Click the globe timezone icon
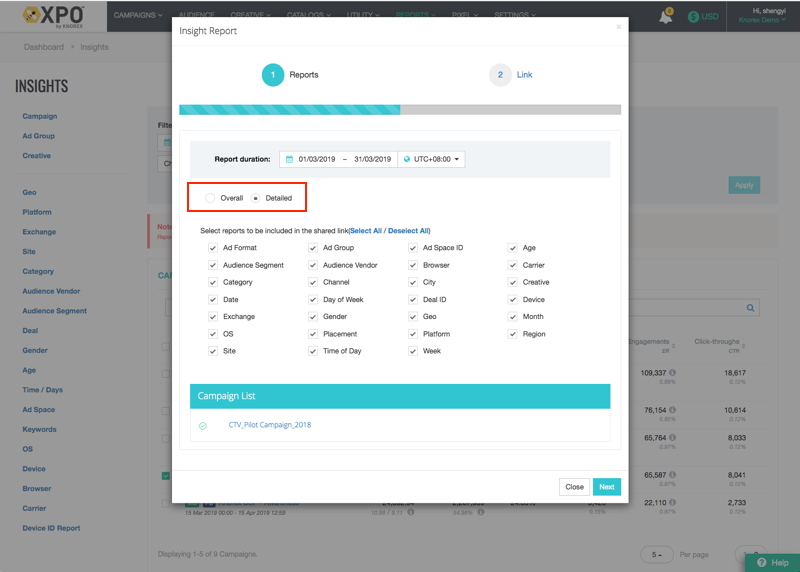 click(407, 159)
